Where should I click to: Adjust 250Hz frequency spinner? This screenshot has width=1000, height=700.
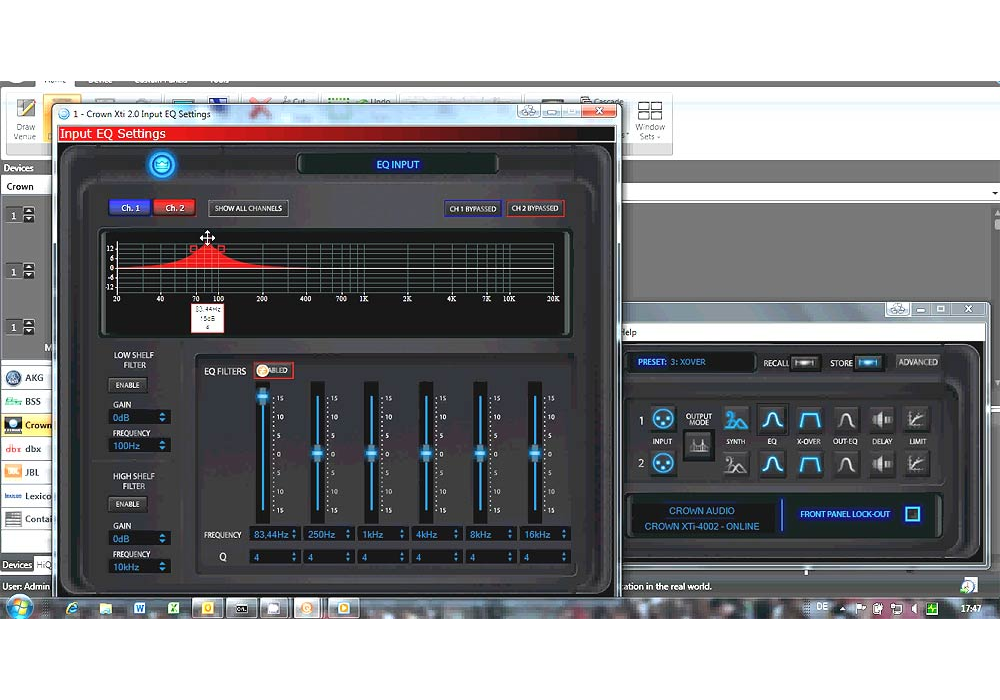pos(348,534)
